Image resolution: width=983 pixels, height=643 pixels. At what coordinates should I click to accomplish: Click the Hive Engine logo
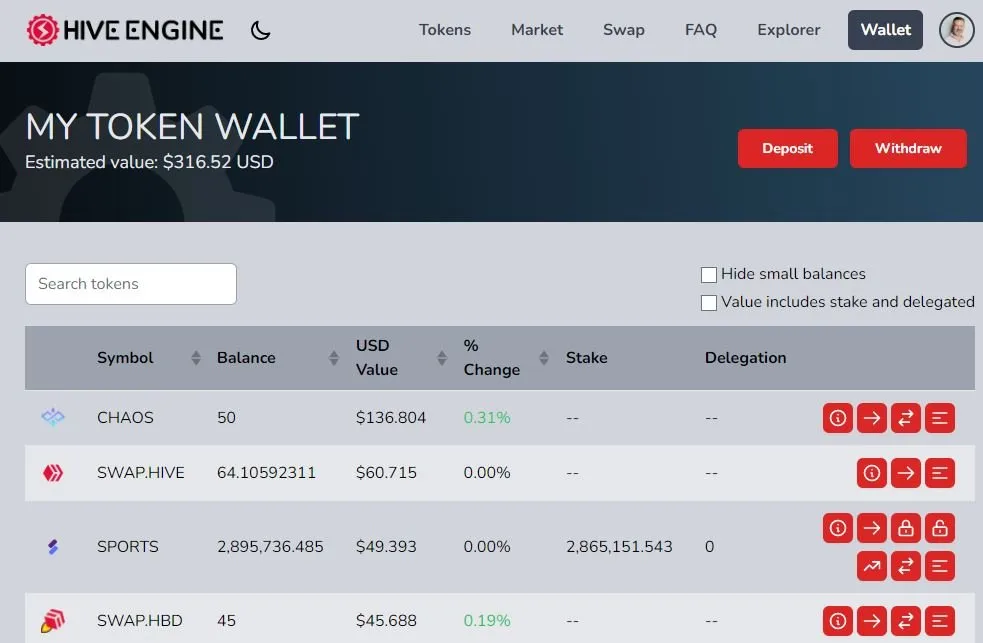click(125, 30)
